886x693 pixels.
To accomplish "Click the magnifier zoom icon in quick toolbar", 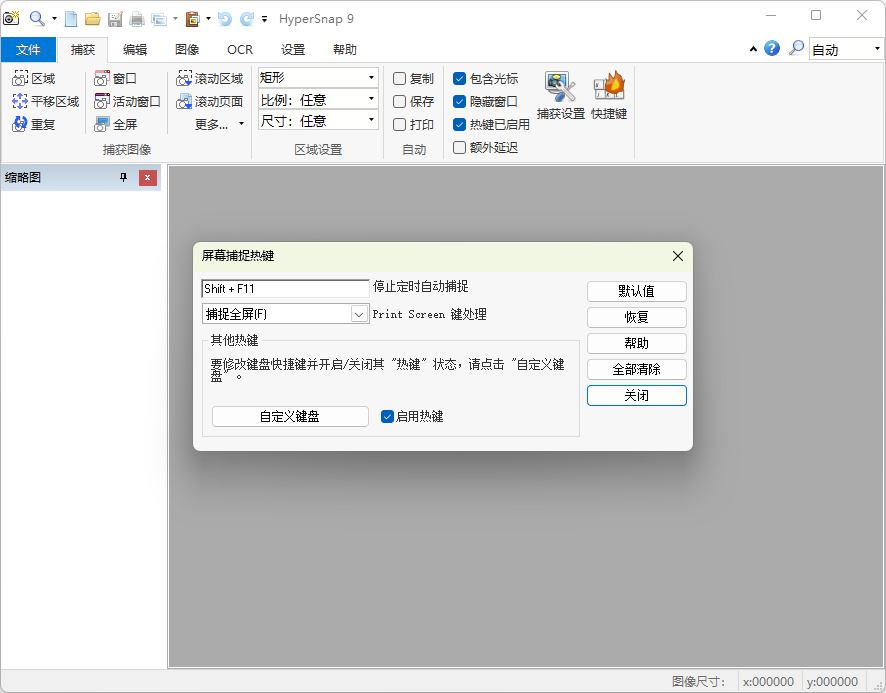I will (x=37, y=19).
